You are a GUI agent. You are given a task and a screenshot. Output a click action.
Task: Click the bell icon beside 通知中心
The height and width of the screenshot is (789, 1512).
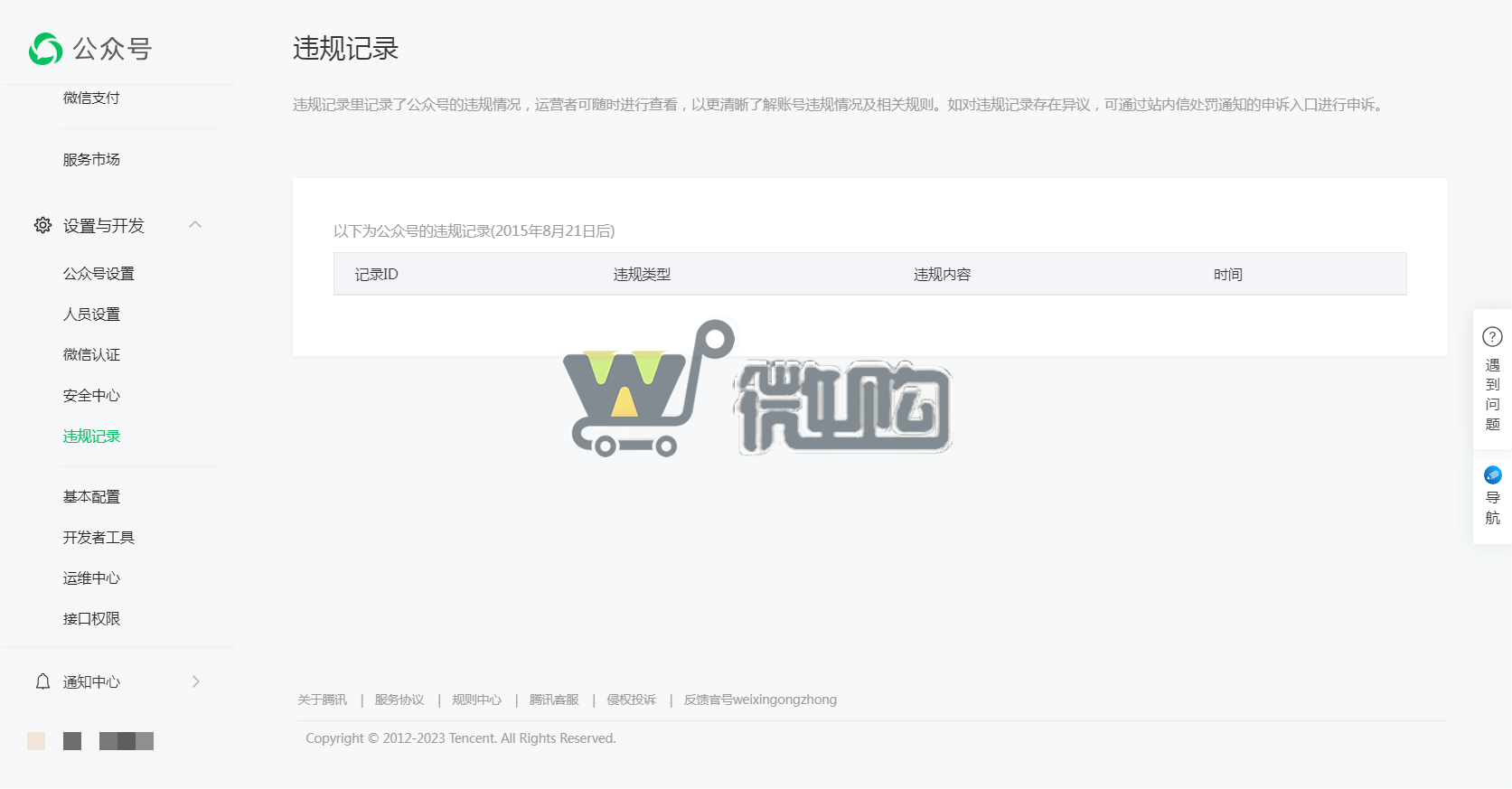42,681
